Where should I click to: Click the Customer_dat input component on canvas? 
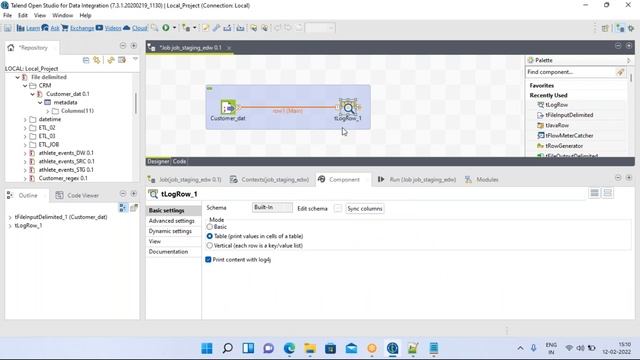(x=227, y=107)
